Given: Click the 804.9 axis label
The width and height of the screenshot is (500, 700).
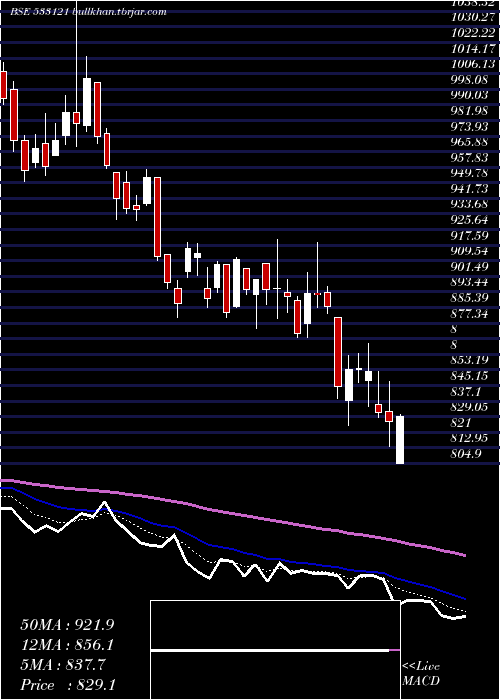Looking at the screenshot, I should click(x=467, y=454).
